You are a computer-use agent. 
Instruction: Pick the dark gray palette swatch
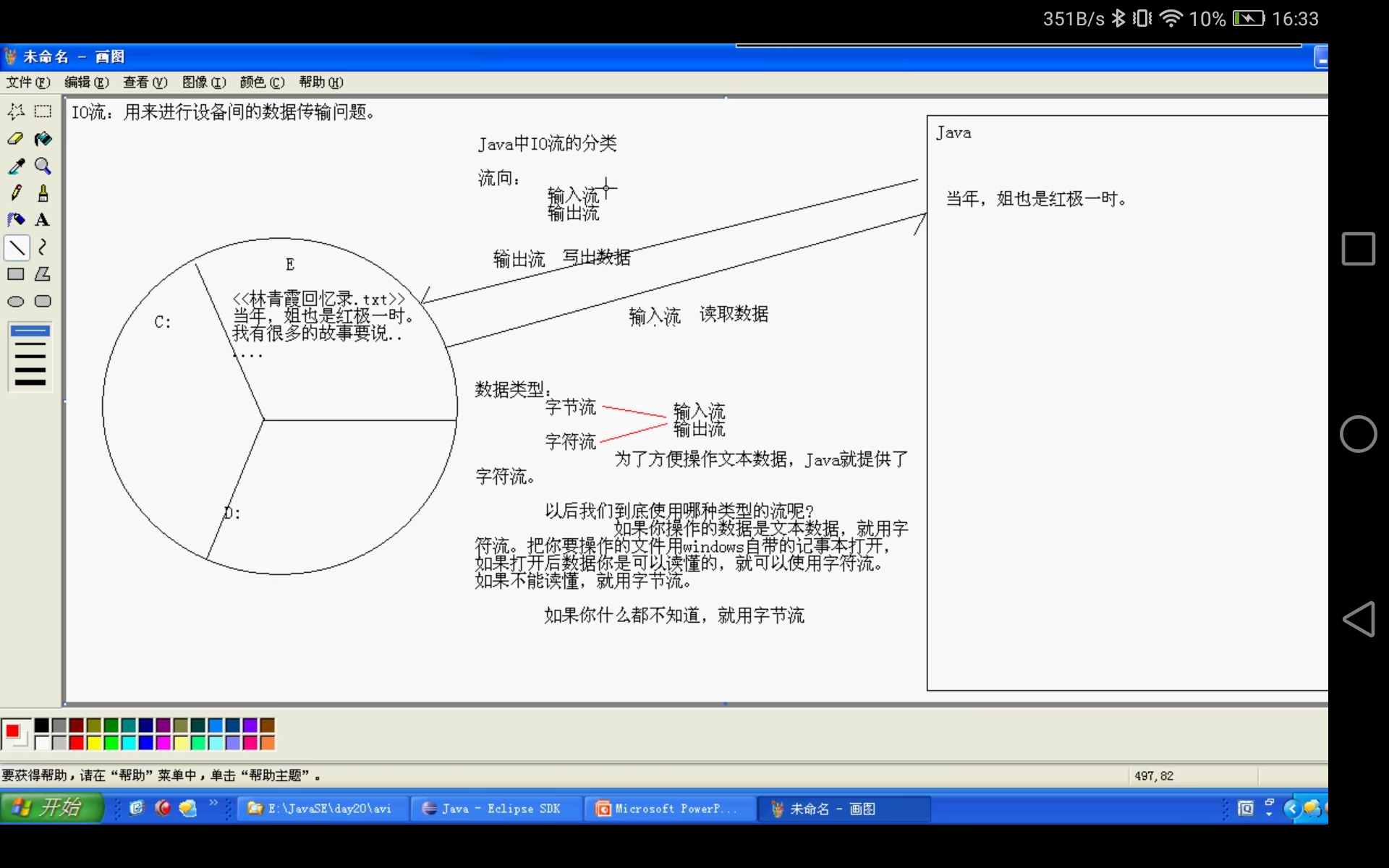tap(59, 726)
